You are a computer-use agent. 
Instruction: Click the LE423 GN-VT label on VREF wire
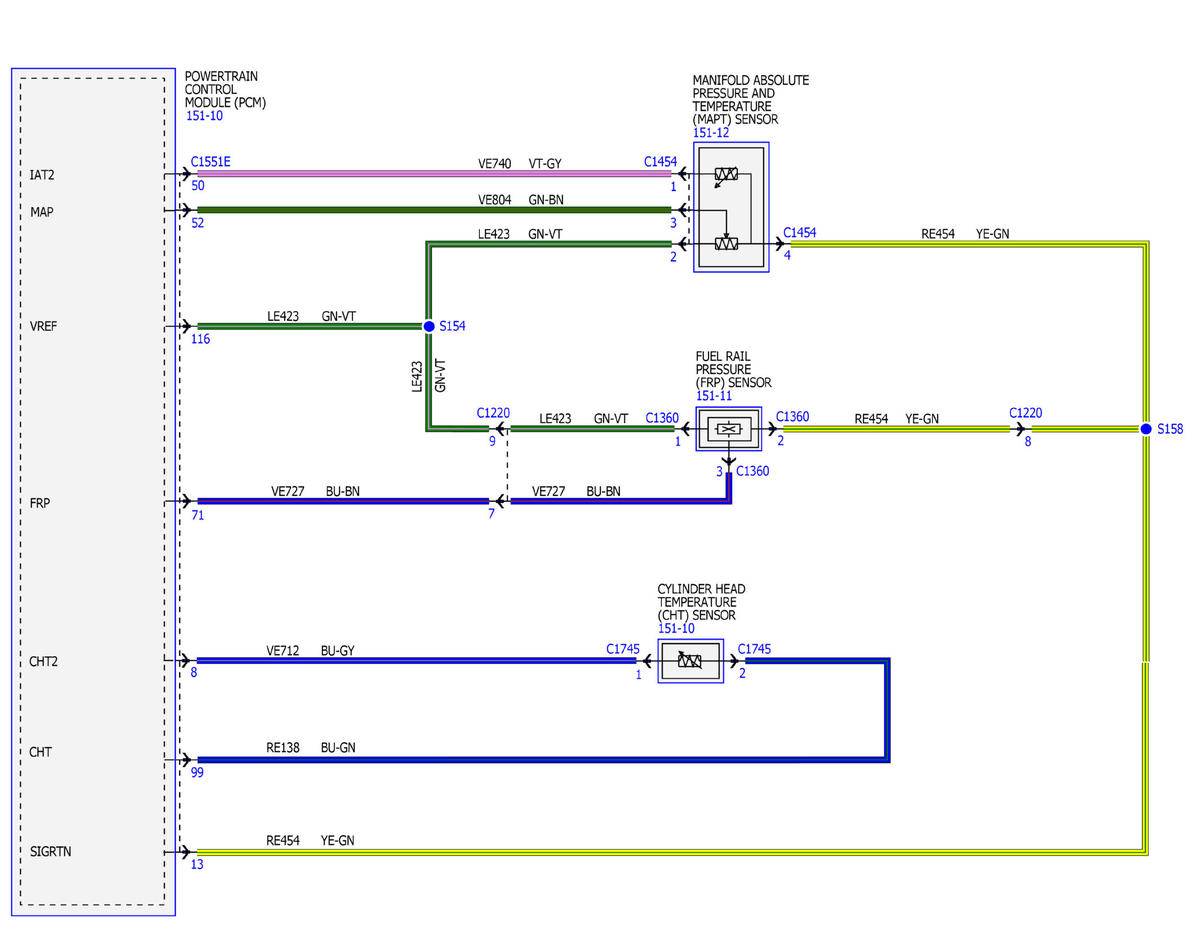pos(311,316)
